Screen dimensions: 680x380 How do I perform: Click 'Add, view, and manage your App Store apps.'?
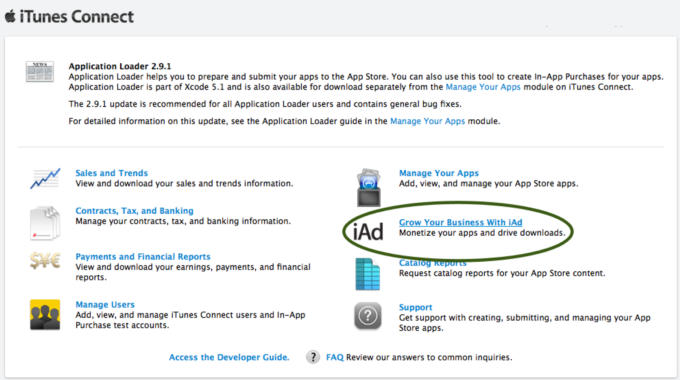[x=489, y=183]
